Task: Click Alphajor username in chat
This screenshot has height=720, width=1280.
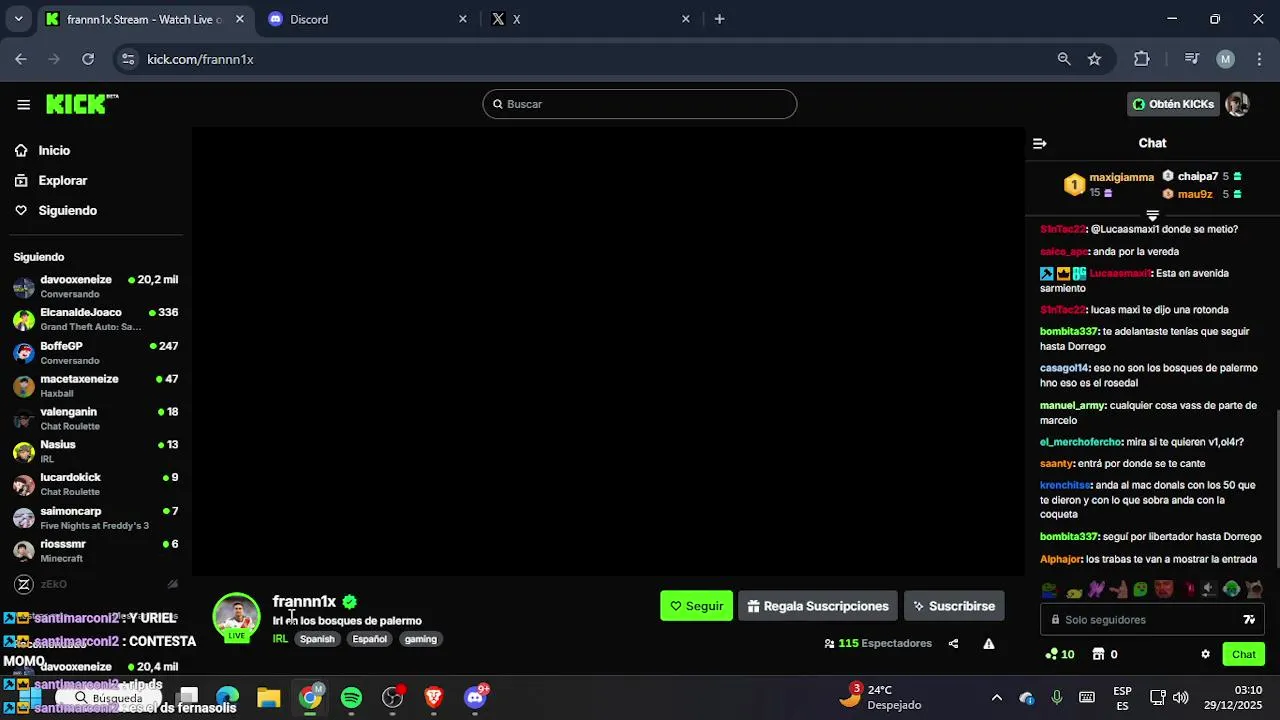Action: pos(1060,559)
